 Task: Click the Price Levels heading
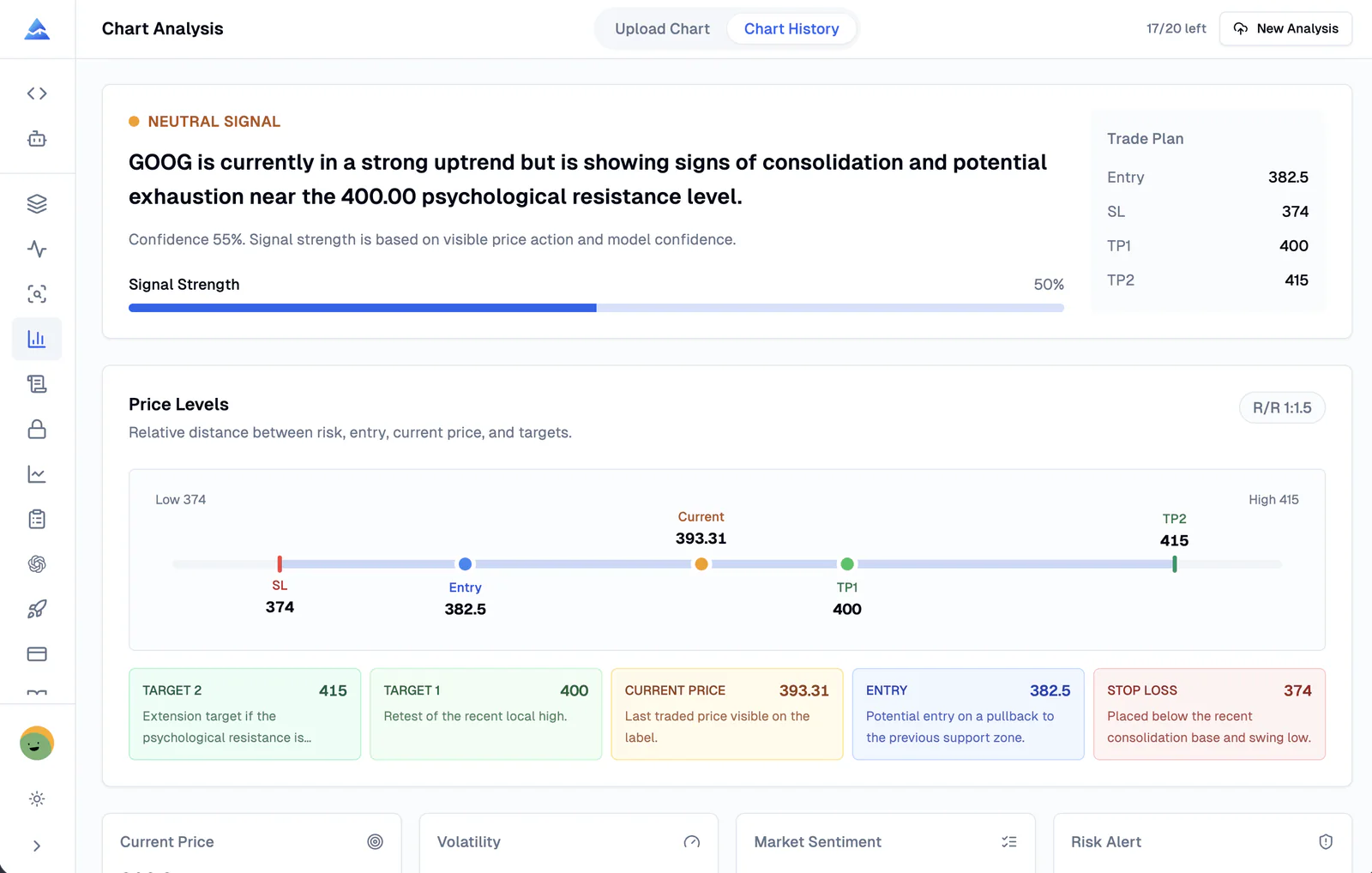178,404
